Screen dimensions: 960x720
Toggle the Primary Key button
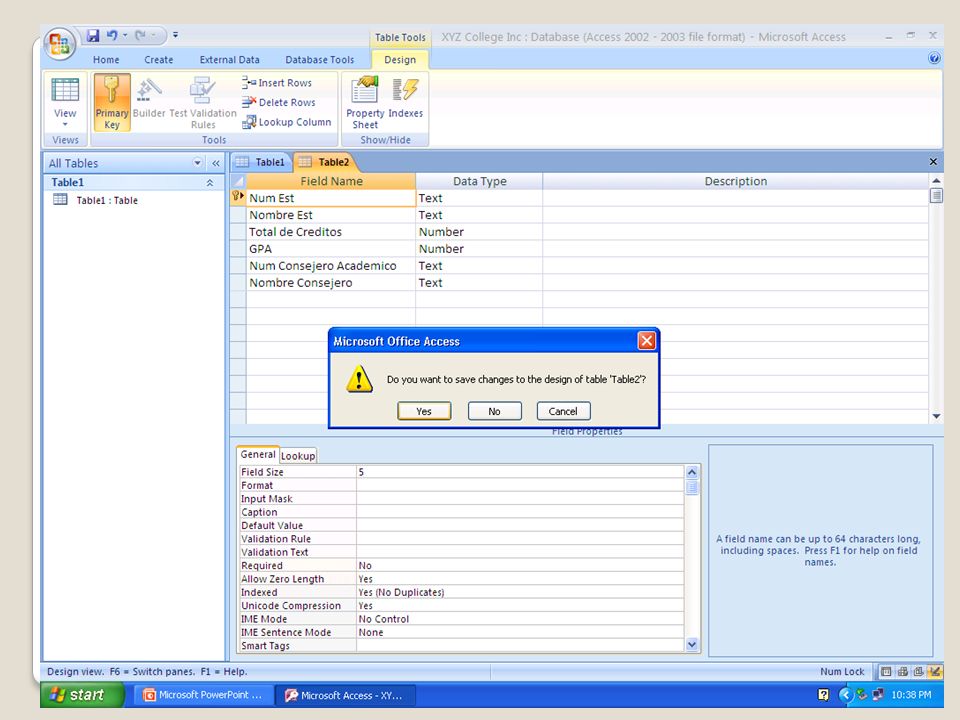tap(112, 102)
